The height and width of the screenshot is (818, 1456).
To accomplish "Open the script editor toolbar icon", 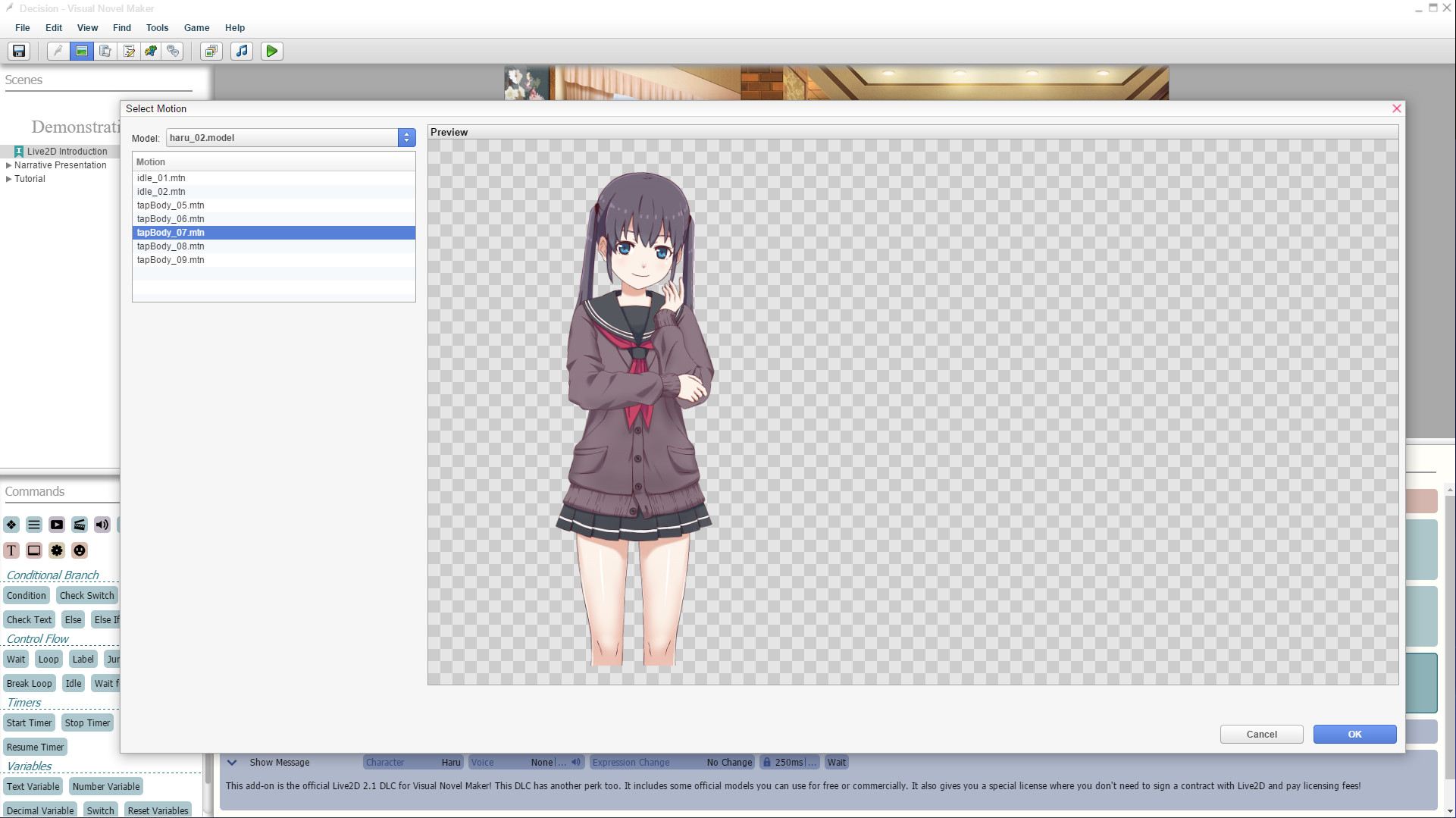I will (128, 51).
